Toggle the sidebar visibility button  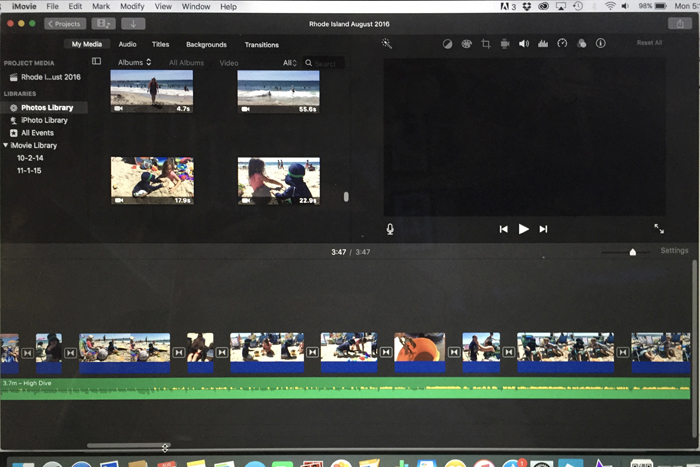(x=96, y=62)
